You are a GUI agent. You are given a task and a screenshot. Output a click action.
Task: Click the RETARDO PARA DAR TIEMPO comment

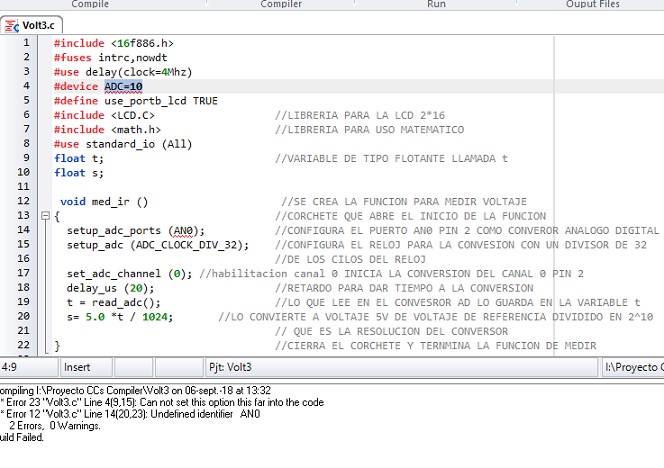pos(404,288)
